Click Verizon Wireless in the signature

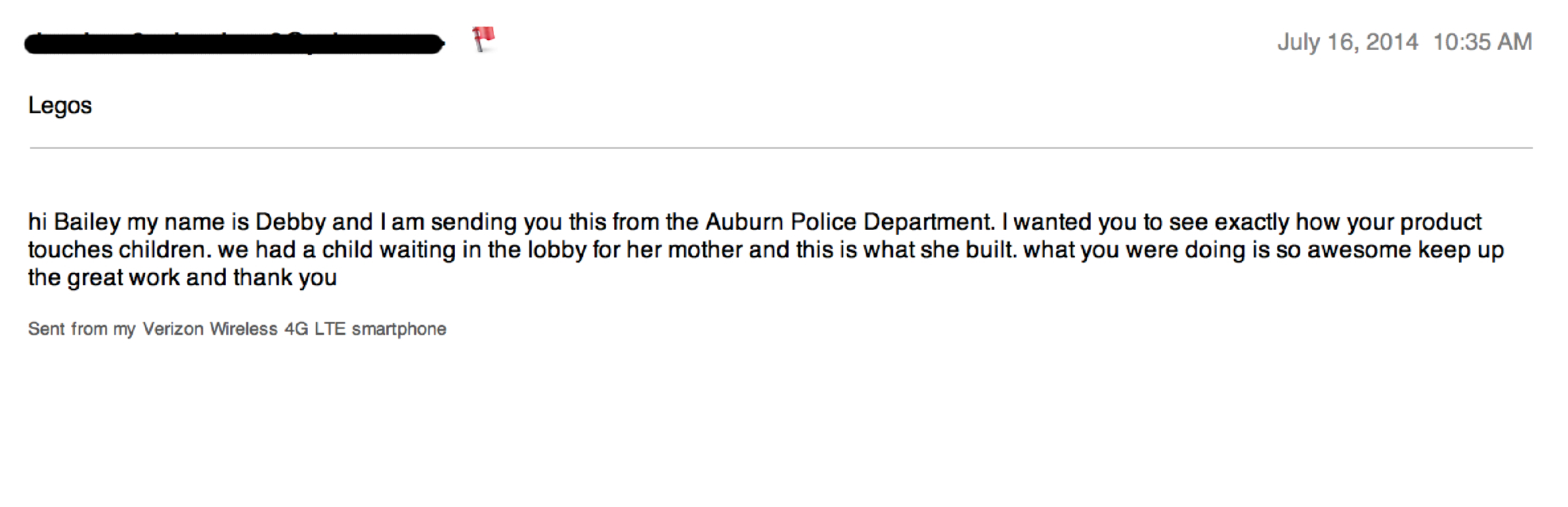click(210, 329)
